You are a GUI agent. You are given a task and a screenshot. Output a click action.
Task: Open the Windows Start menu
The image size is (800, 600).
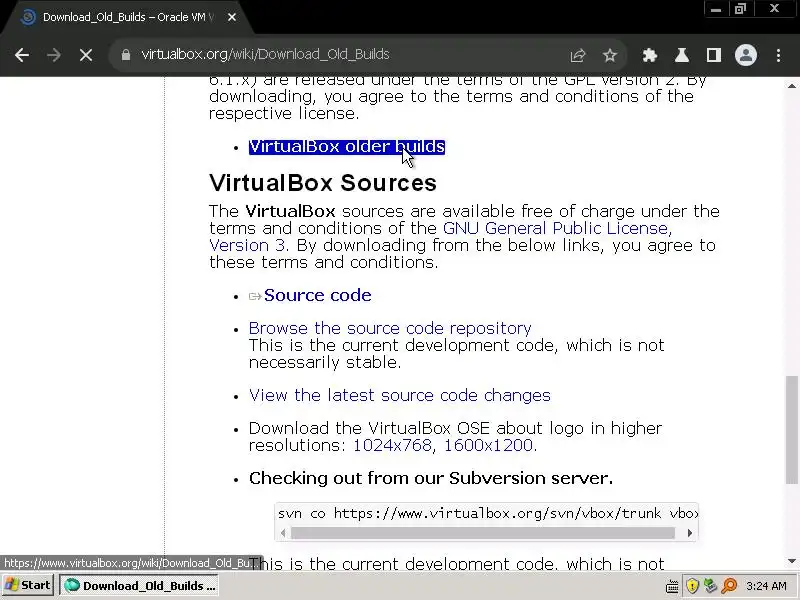[x=29, y=585]
